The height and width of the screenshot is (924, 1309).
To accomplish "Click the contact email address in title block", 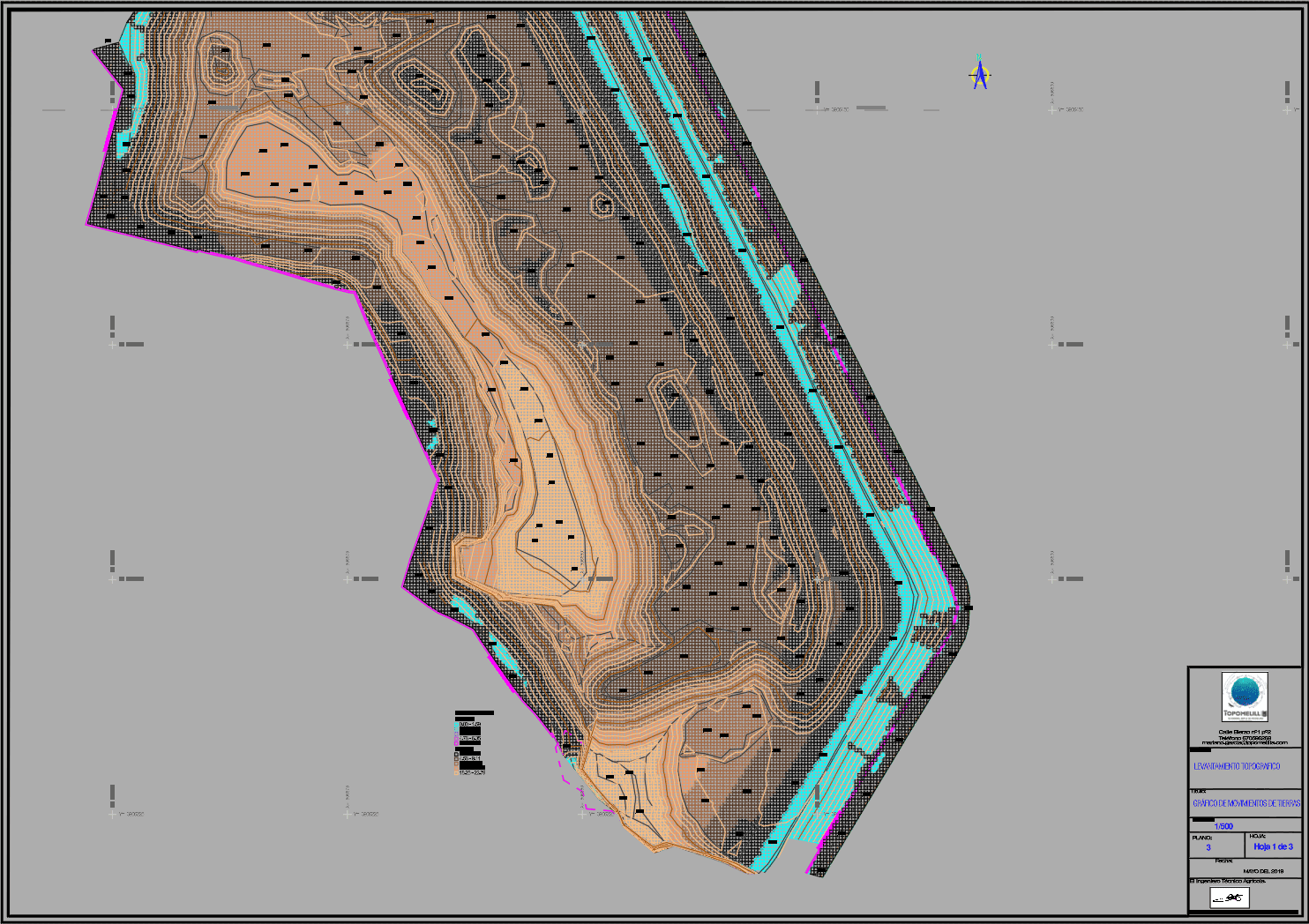I will coord(1245,742).
